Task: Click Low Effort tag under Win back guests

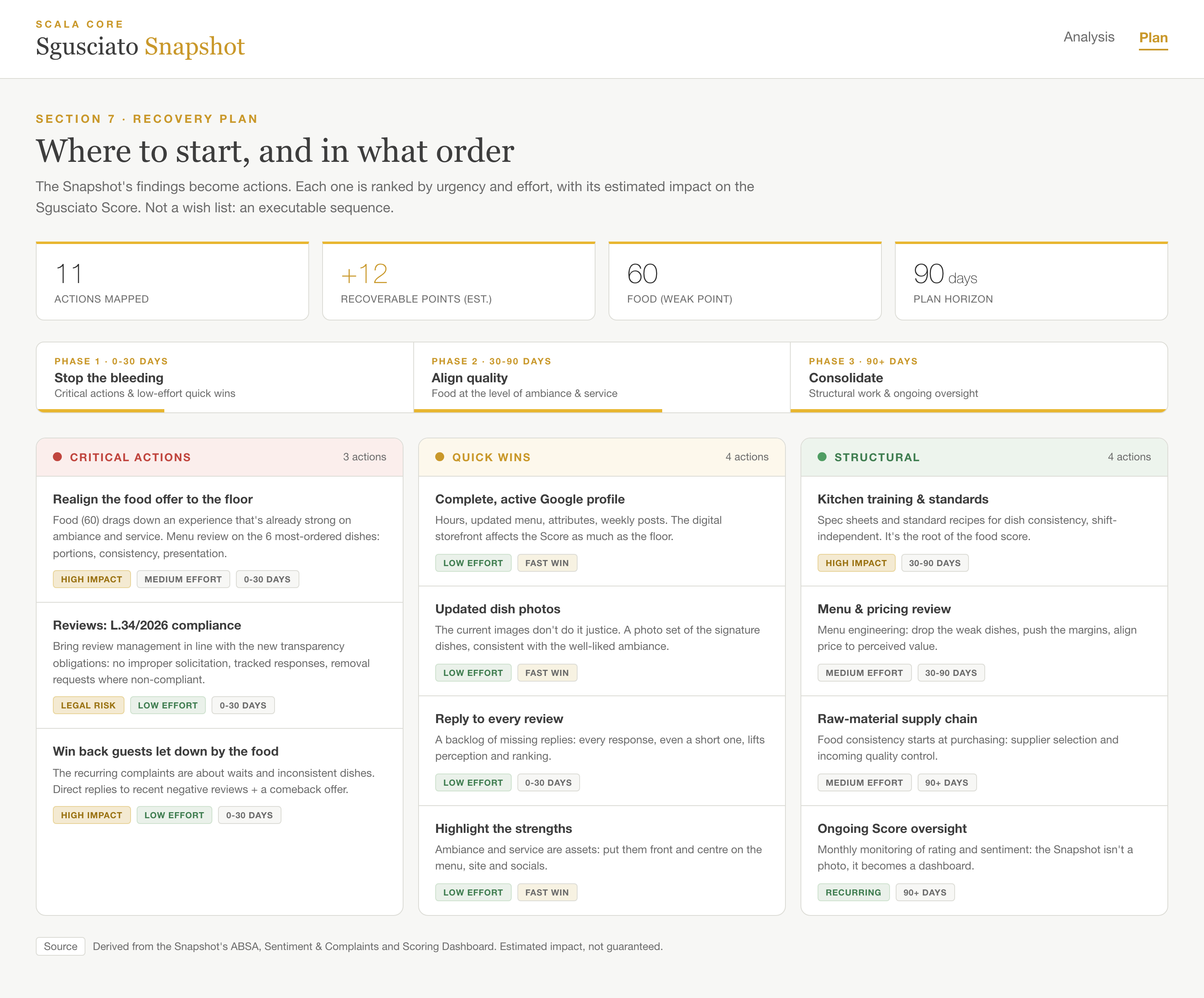Action: (x=174, y=815)
